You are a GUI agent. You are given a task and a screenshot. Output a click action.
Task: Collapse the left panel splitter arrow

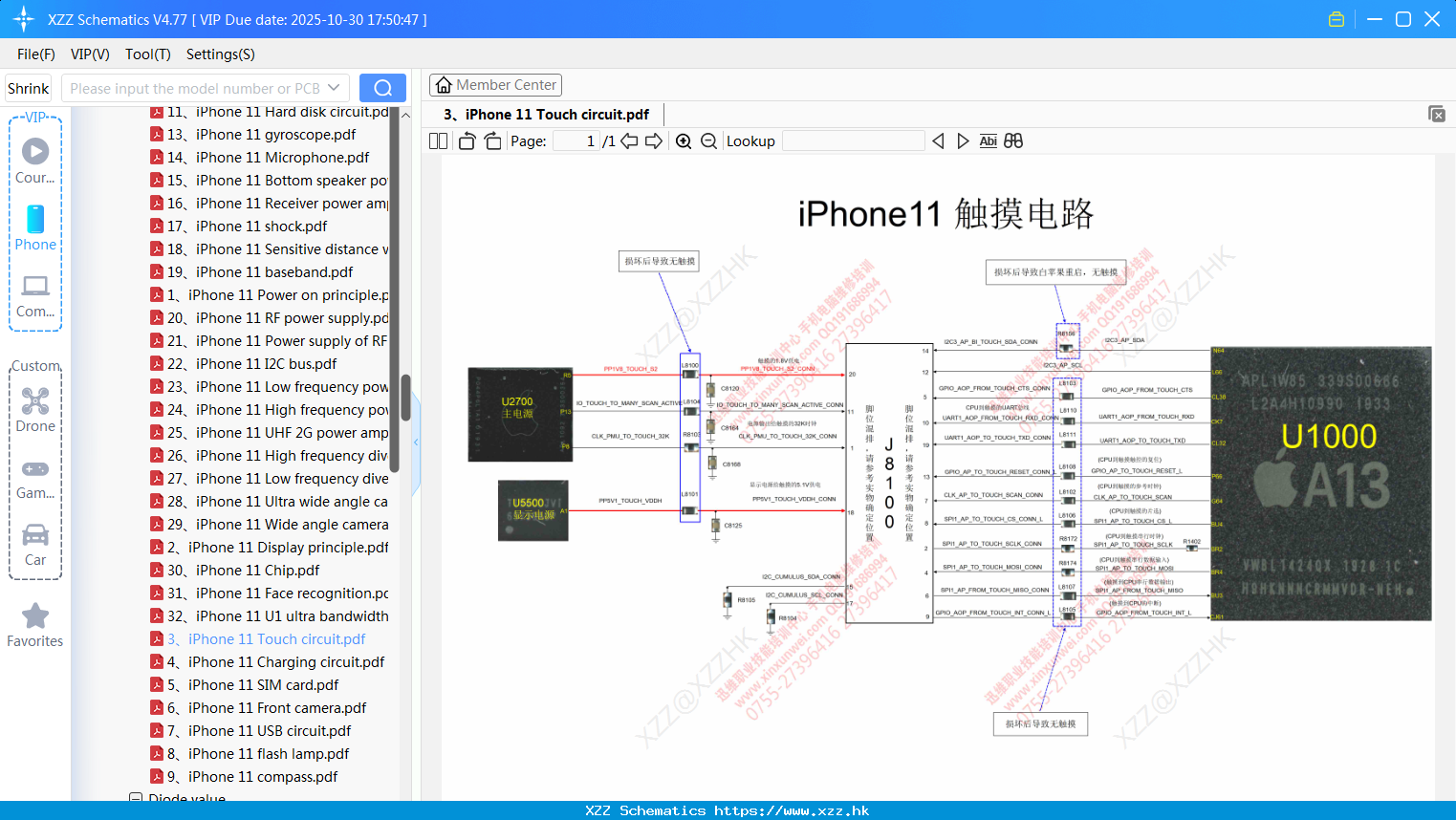tap(416, 442)
